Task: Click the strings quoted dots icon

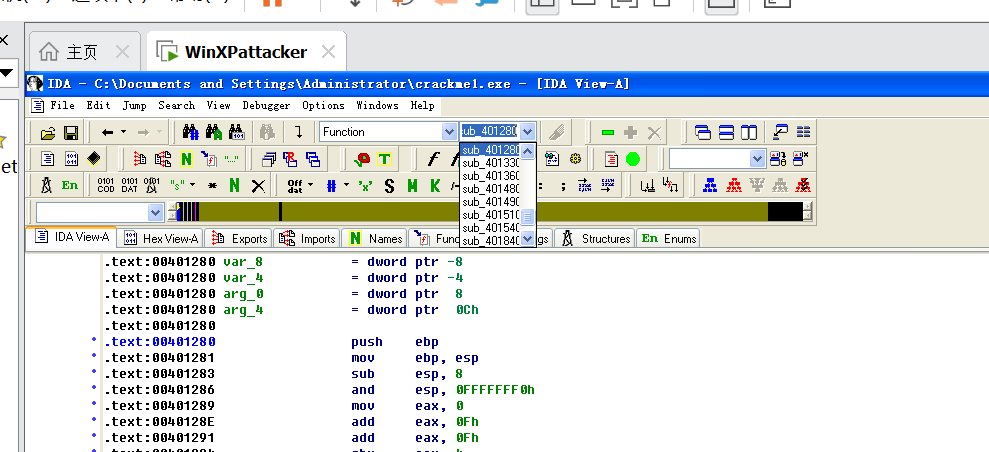Action: tap(232, 159)
